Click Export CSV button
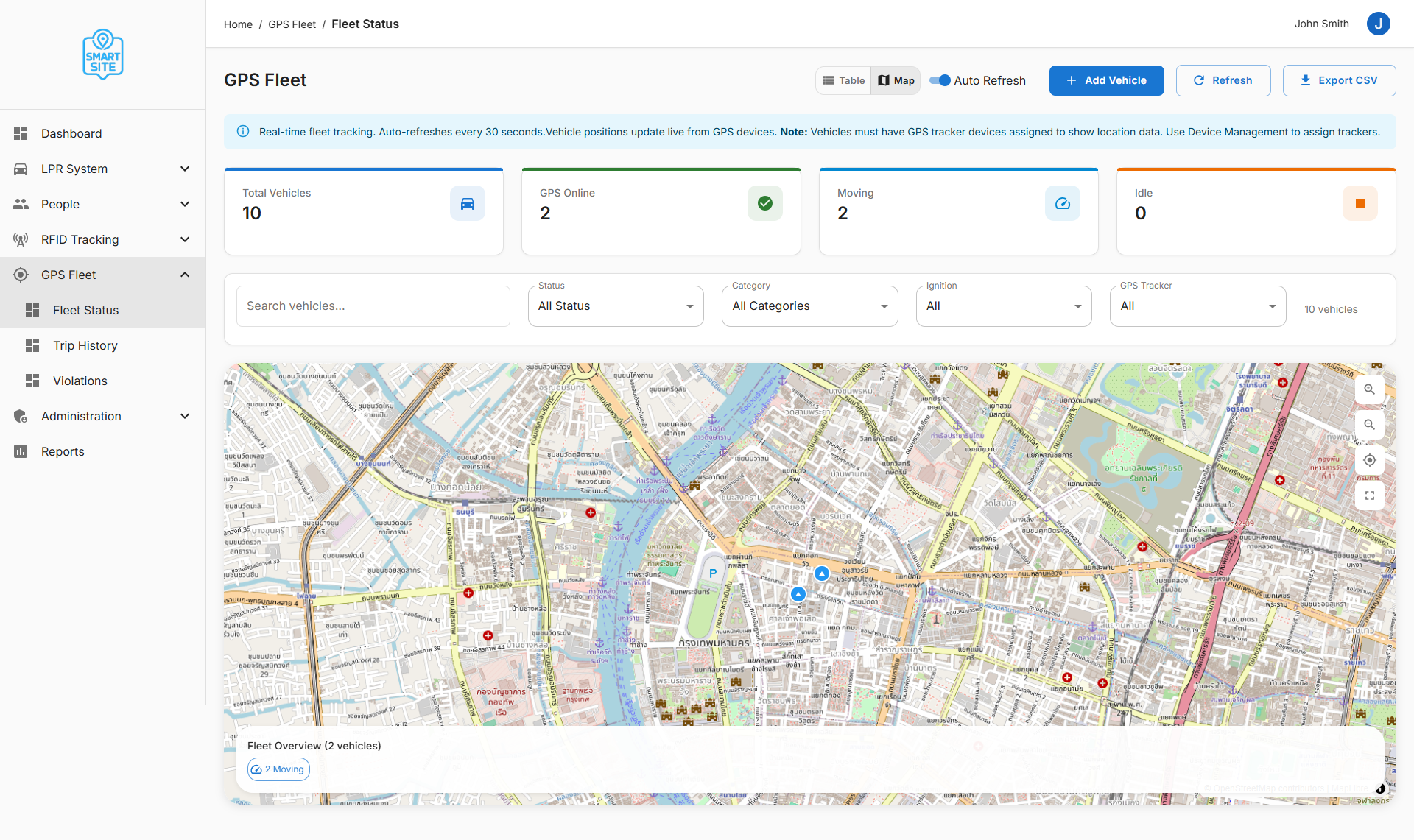 1338,80
